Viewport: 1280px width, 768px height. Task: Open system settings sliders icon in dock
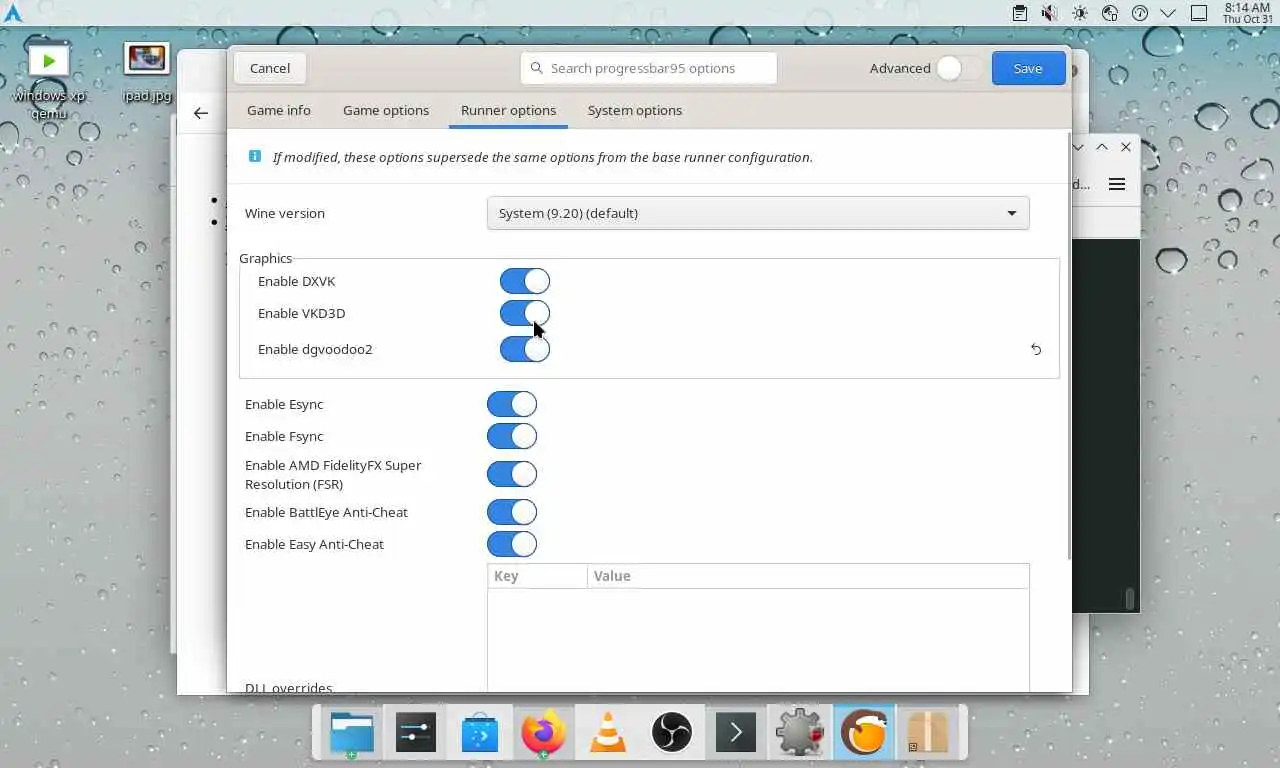click(x=416, y=733)
